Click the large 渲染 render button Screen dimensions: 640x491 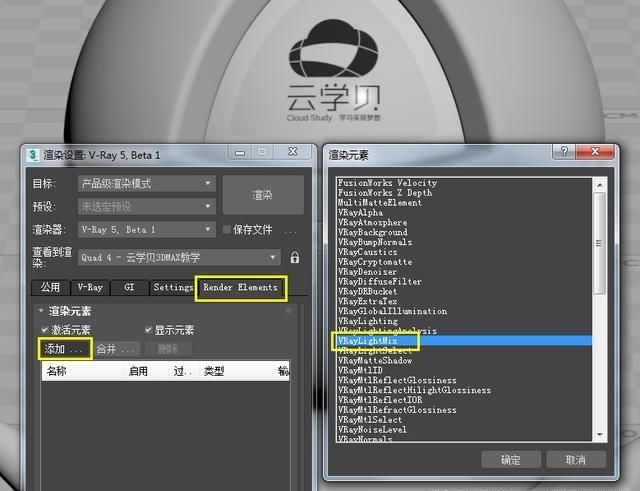click(263, 195)
